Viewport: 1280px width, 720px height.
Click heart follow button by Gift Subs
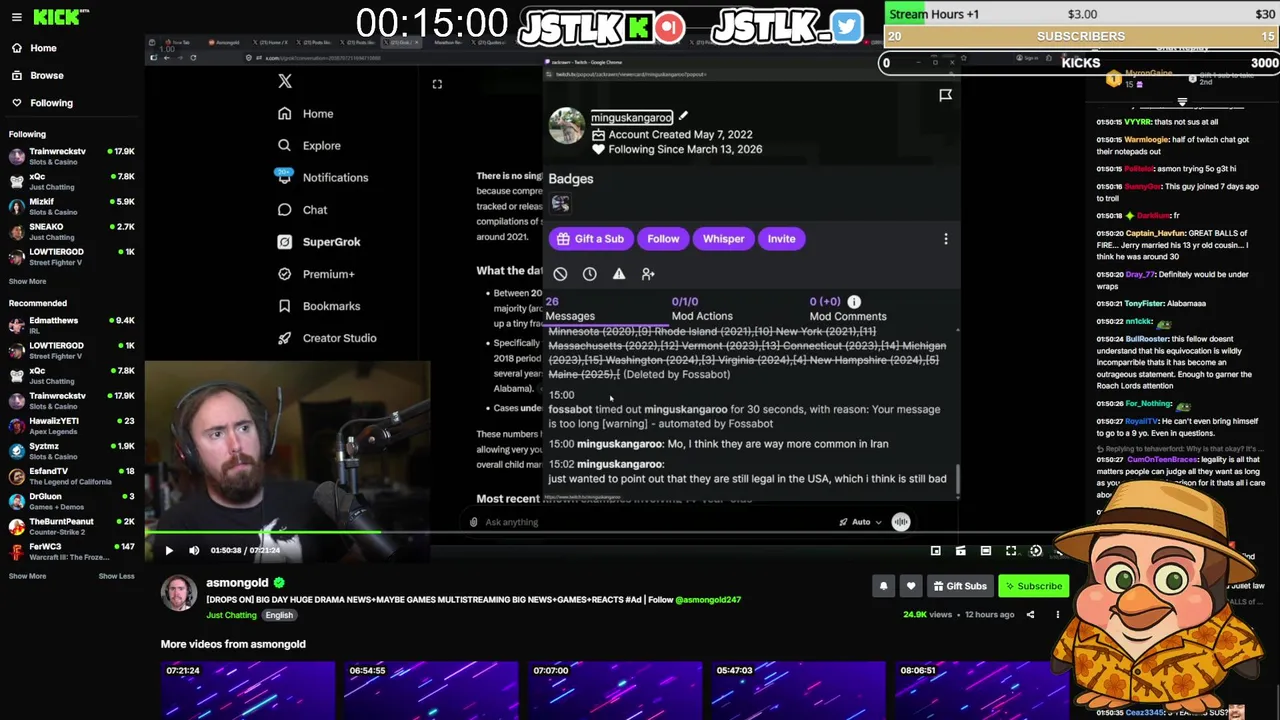[x=910, y=586]
